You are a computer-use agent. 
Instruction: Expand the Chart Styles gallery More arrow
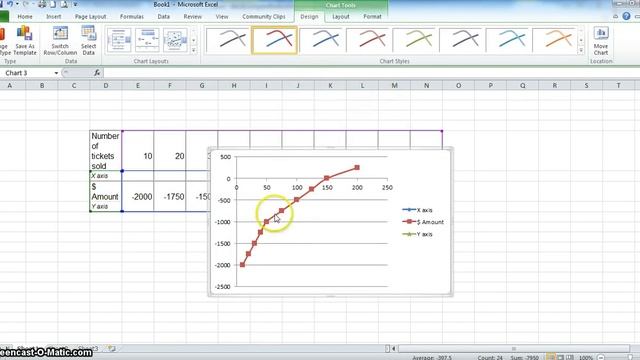581,50
